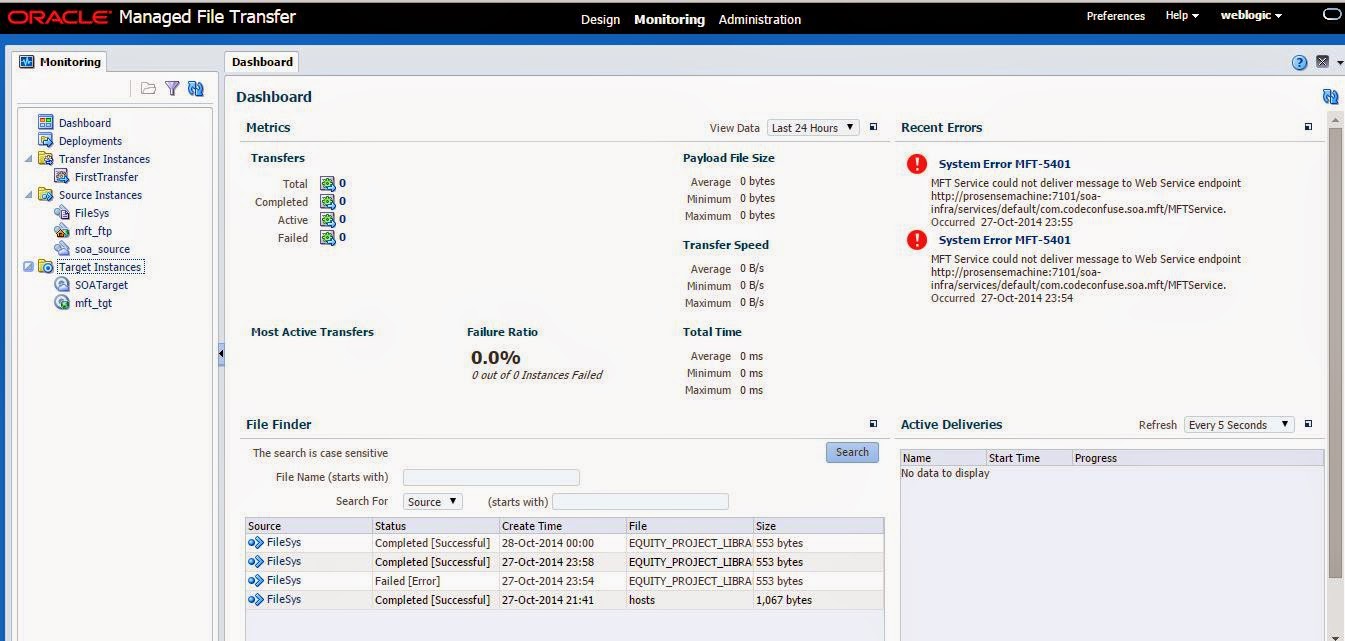1345x641 pixels.
Task: Select the '1,067 bytes' size cell
Action: tap(818, 600)
